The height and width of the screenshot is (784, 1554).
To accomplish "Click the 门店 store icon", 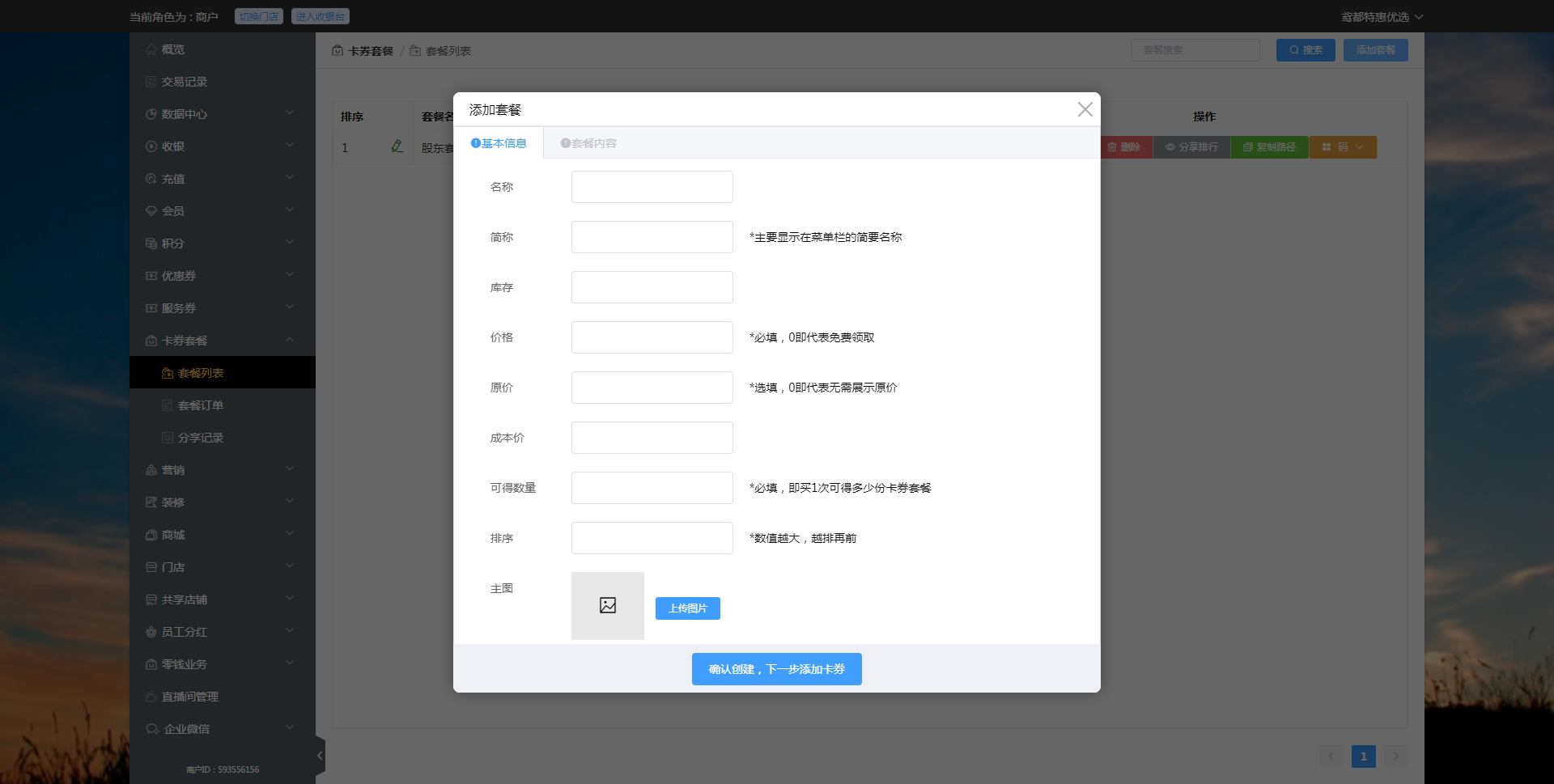I will pyautogui.click(x=151, y=567).
